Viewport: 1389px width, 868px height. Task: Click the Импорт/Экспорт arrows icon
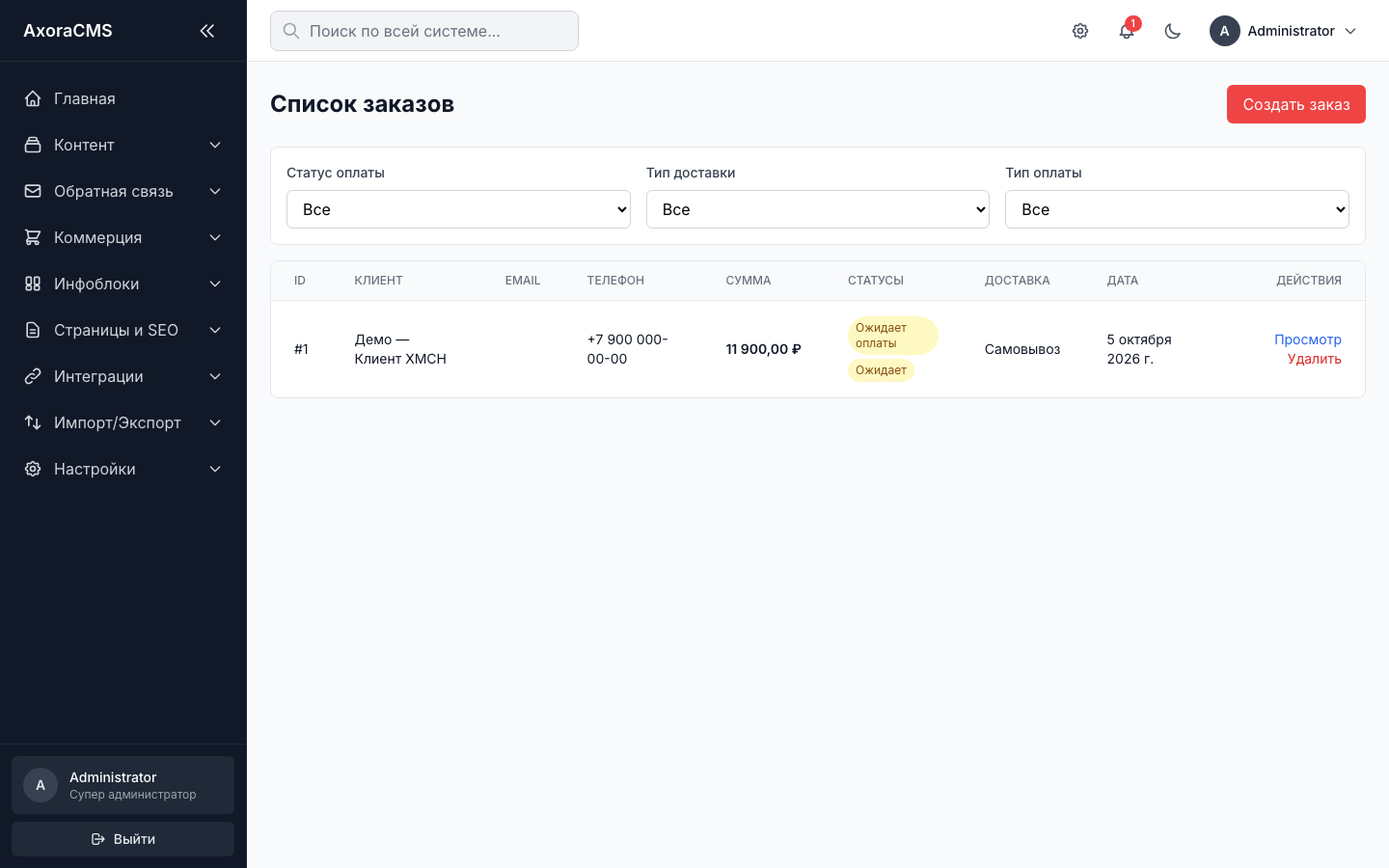33,422
